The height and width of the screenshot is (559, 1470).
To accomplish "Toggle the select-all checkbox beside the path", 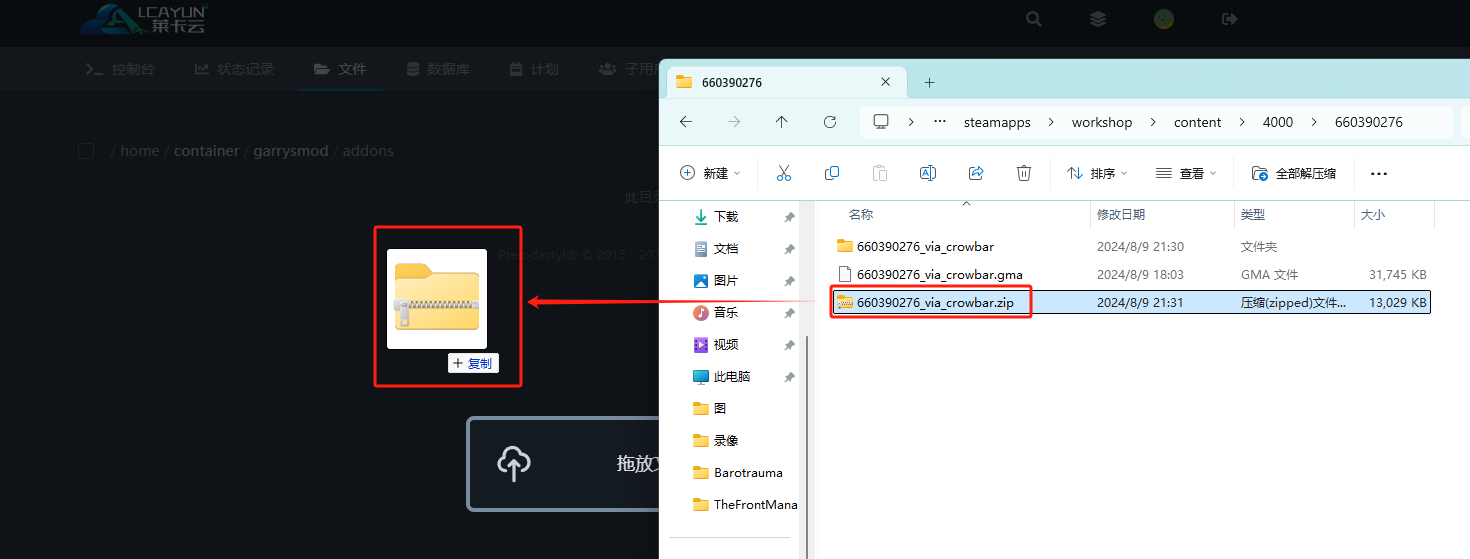I will 86,151.
